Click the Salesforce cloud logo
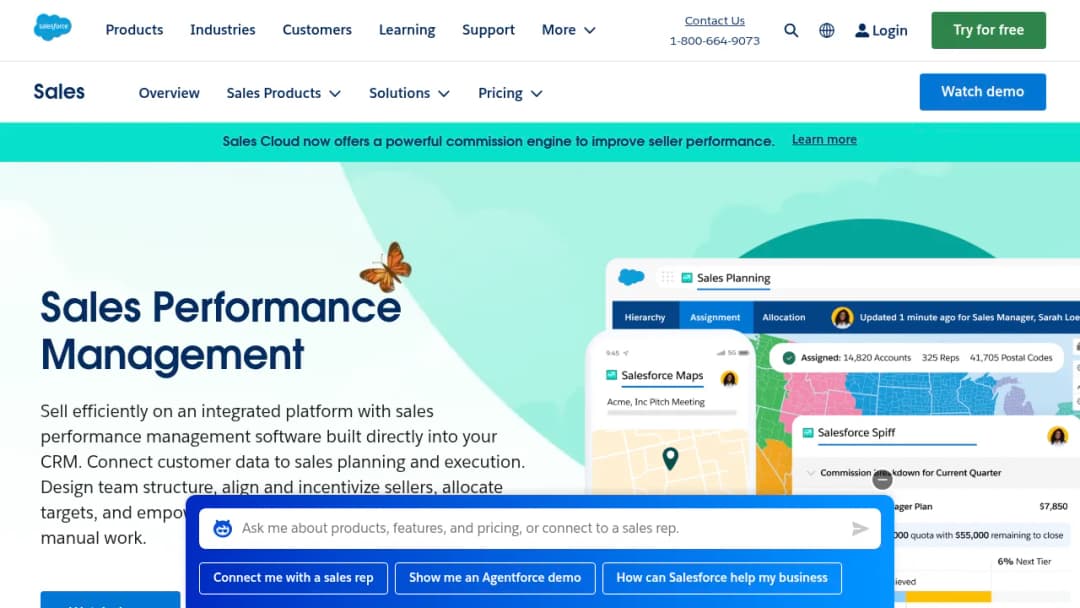The height and width of the screenshot is (608, 1080). pos(52,28)
